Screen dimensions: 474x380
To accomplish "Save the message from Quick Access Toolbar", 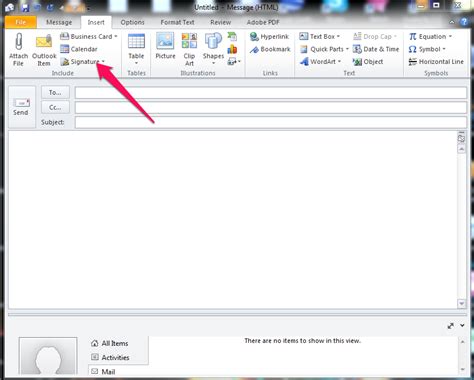I will pos(25,7).
